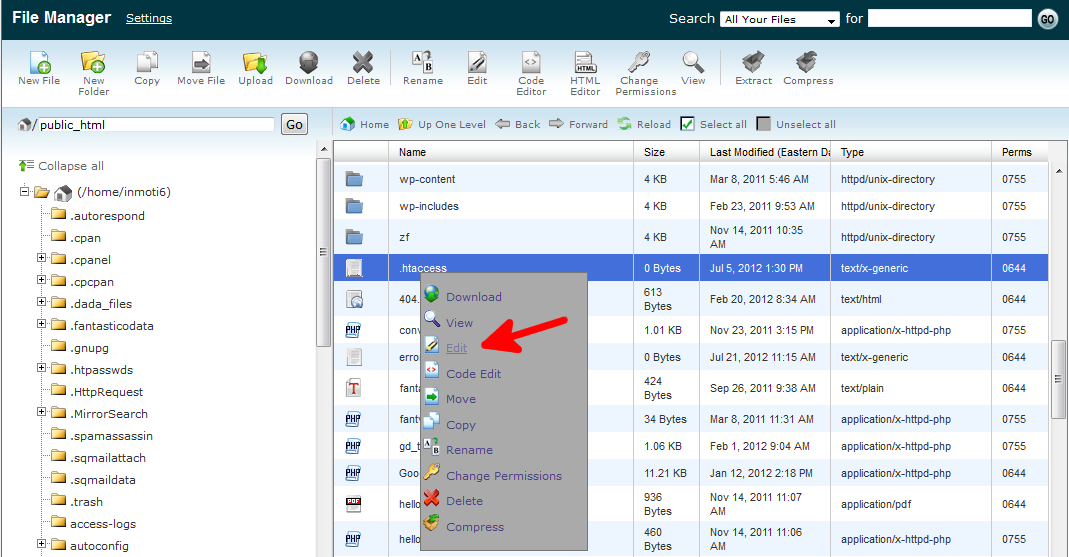Collapse the /home/inmoti6 root tree node

25,192
